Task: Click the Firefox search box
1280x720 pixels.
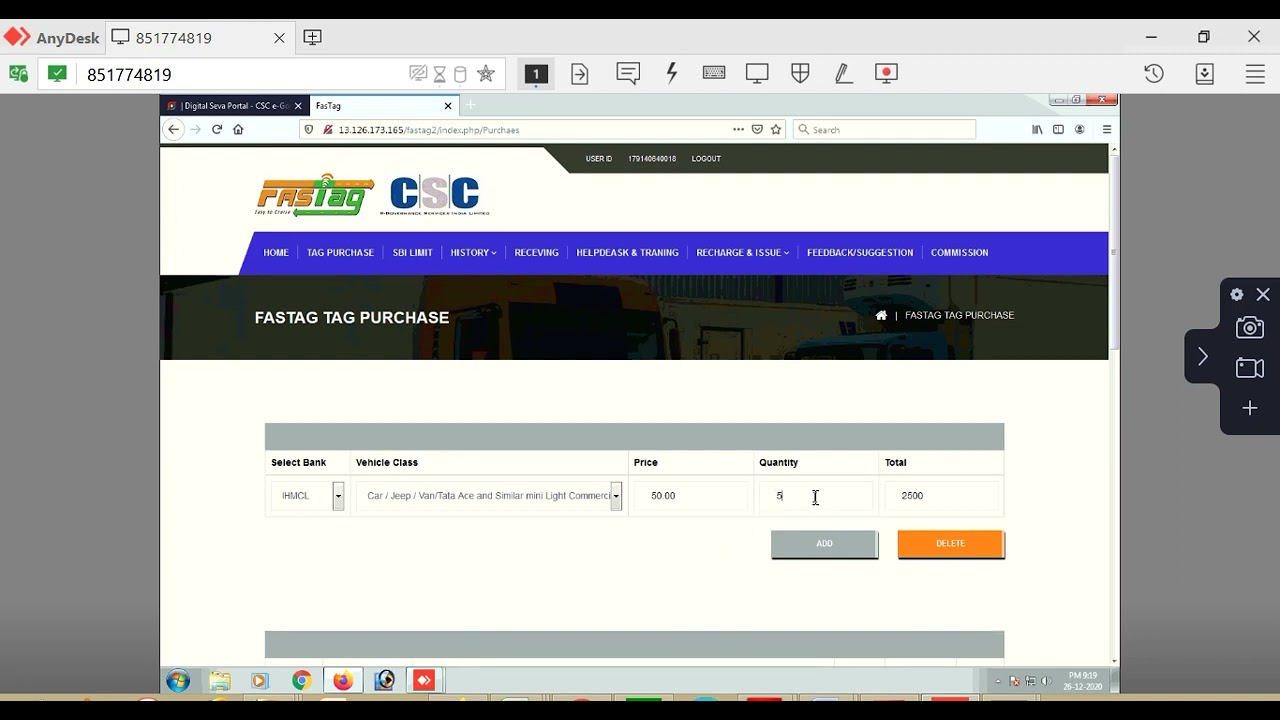Action: click(x=884, y=129)
